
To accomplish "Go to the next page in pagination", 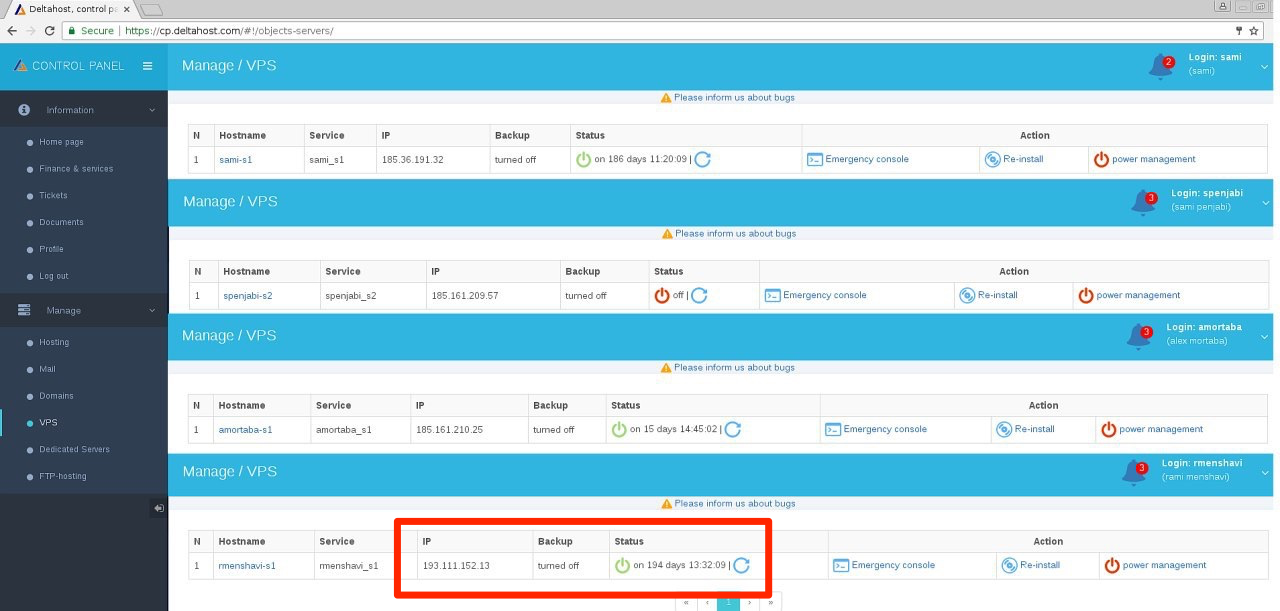I will click(x=750, y=603).
